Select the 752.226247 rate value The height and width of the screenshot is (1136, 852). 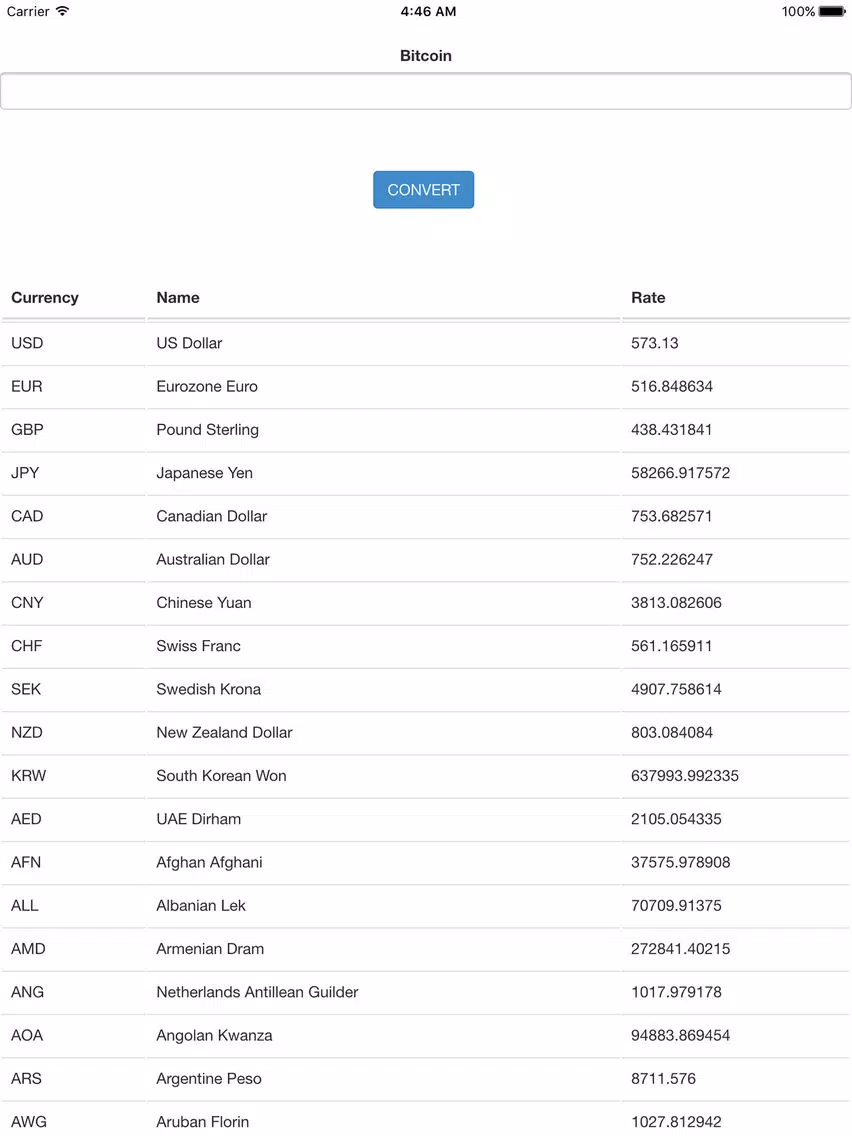coord(672,559)
